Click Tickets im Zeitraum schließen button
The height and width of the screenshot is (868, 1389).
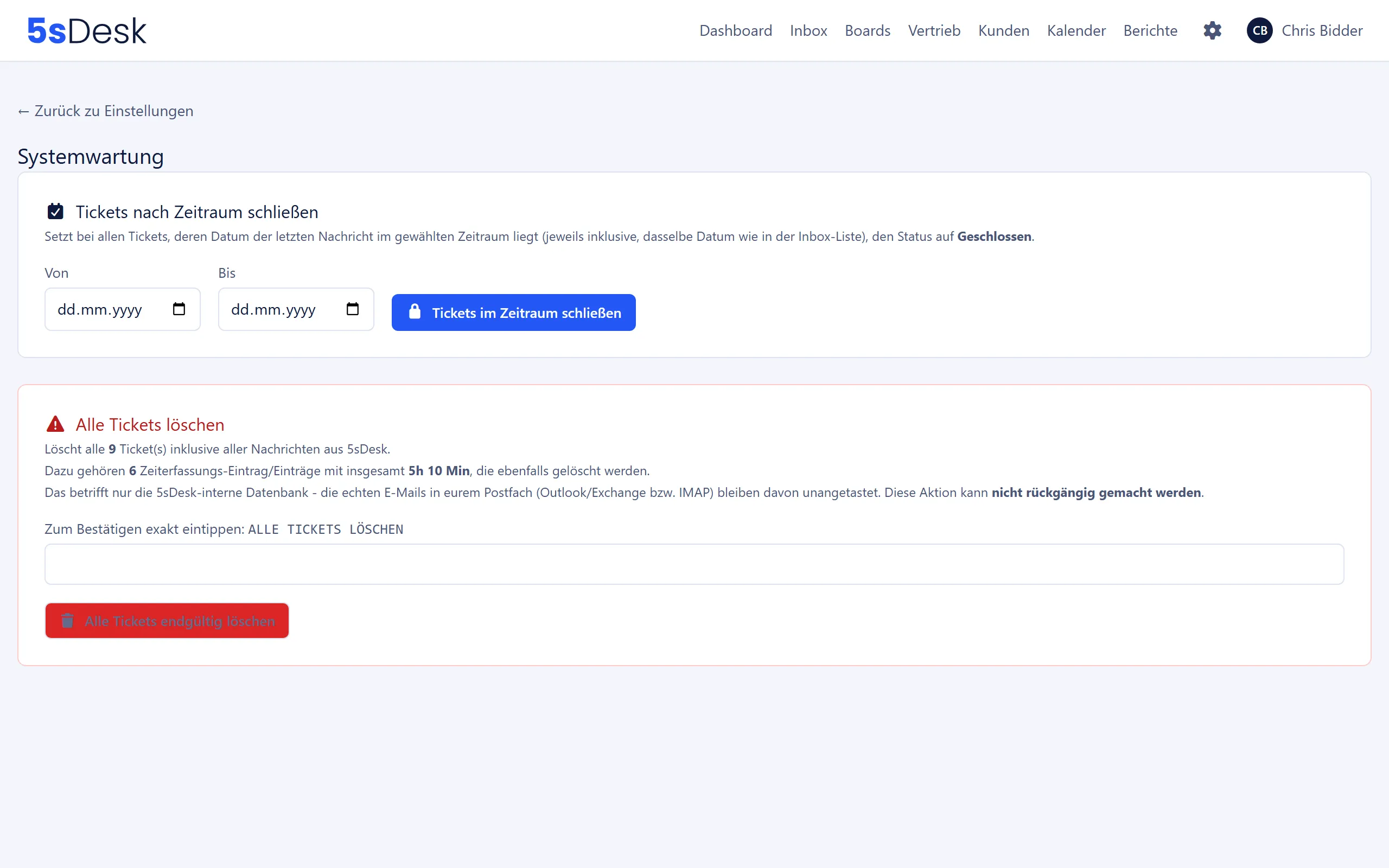[x=513, y=312]
